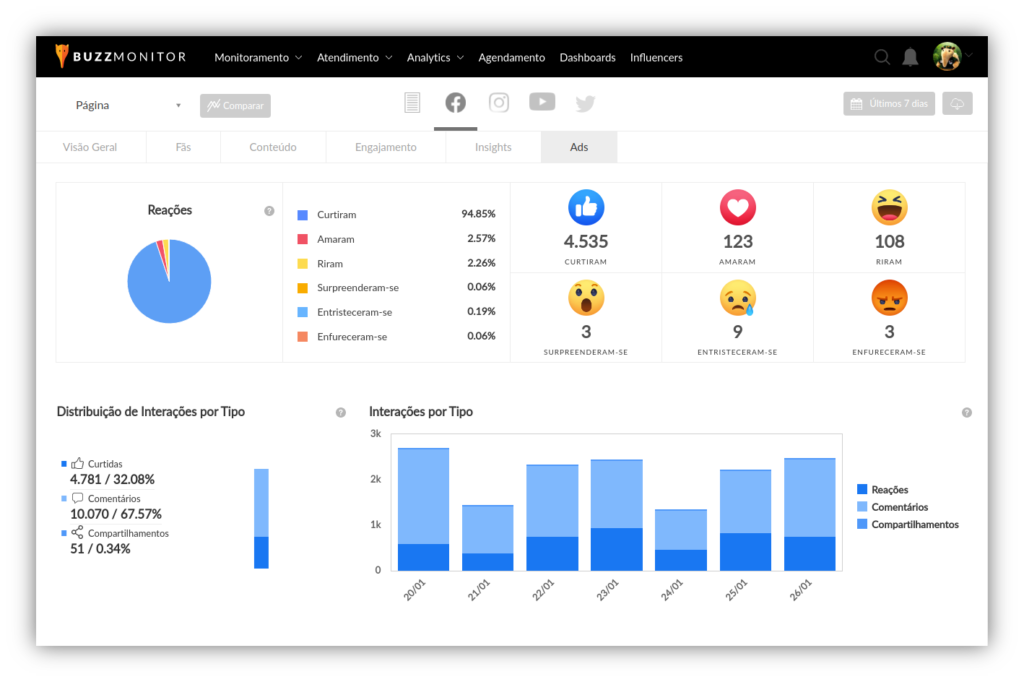
Task: Open the Página selector dropdown
Action: [128, 105]
